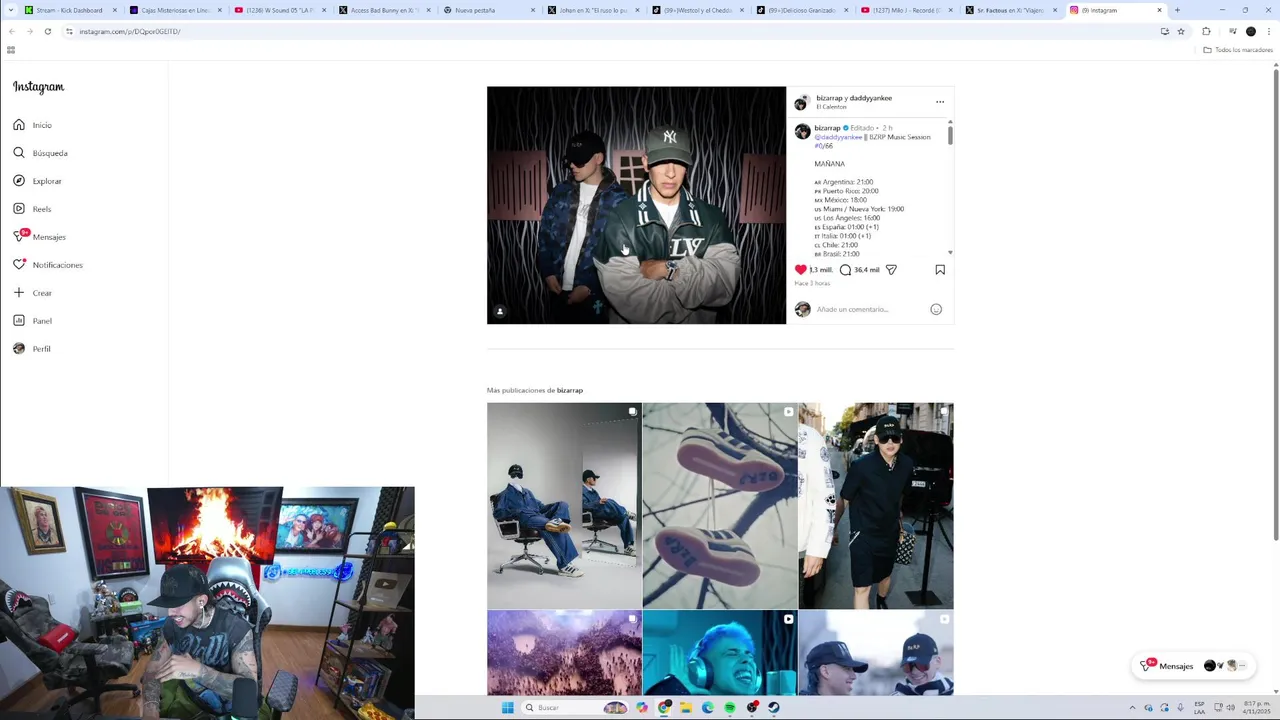Viewport: 1280px width, 720px height.
Task: Open the Chrome three-dot menu
Action: click(x=1268, y=31)
